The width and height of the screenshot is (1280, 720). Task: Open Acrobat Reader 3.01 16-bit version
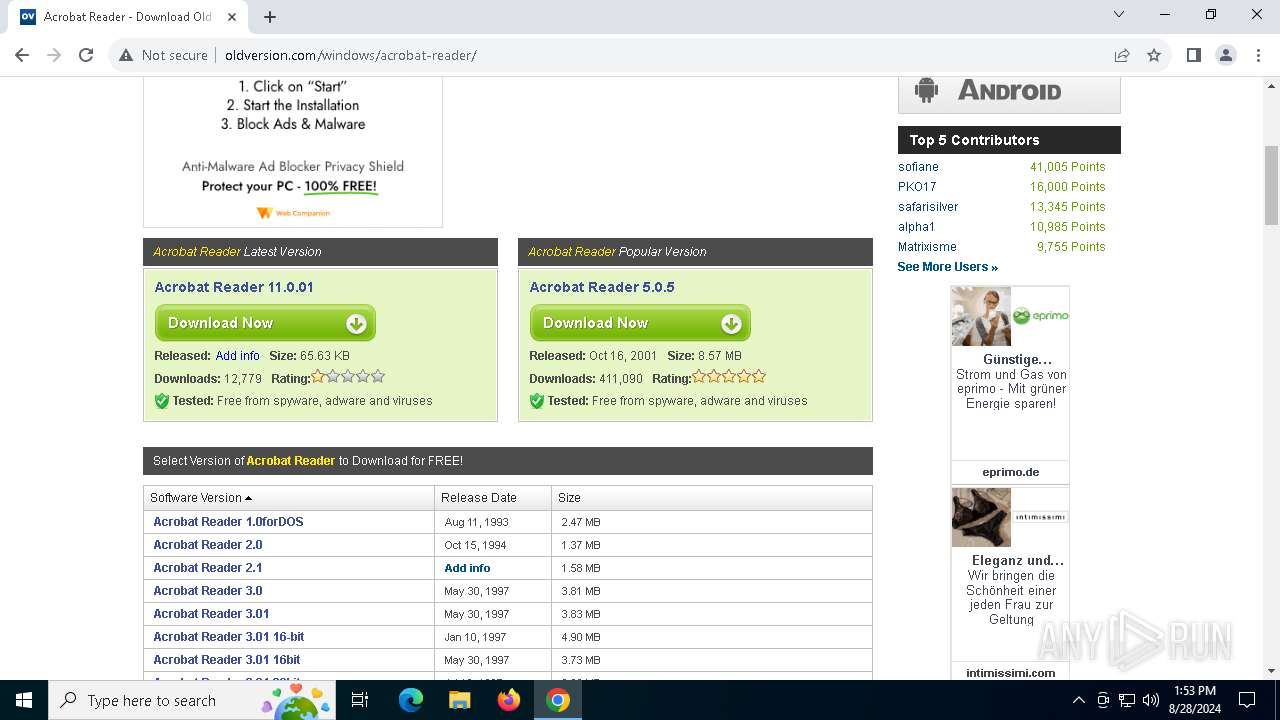229,637
